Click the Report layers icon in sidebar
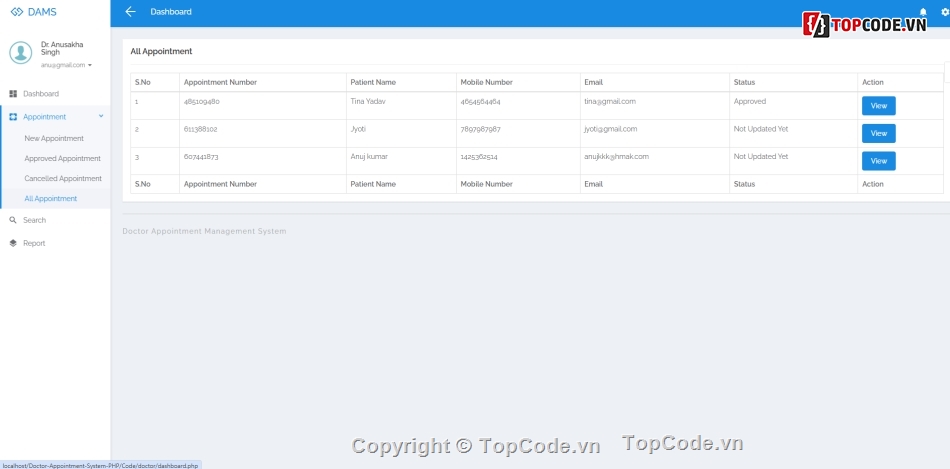This screenshot has height=469, width=950. tap(13, 243)
